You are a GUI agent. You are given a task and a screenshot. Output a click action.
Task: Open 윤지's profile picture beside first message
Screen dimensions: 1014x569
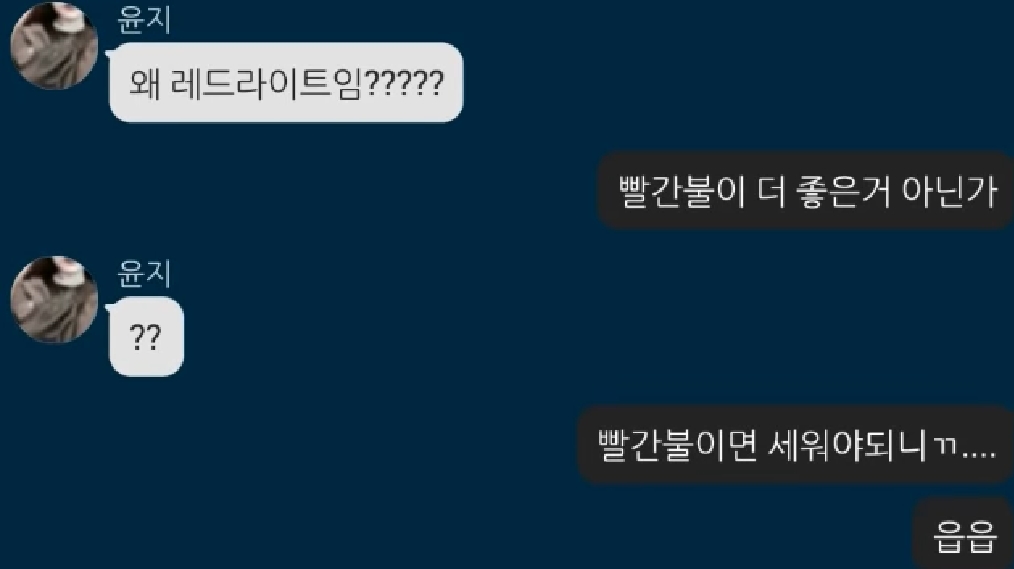[54, 45]
